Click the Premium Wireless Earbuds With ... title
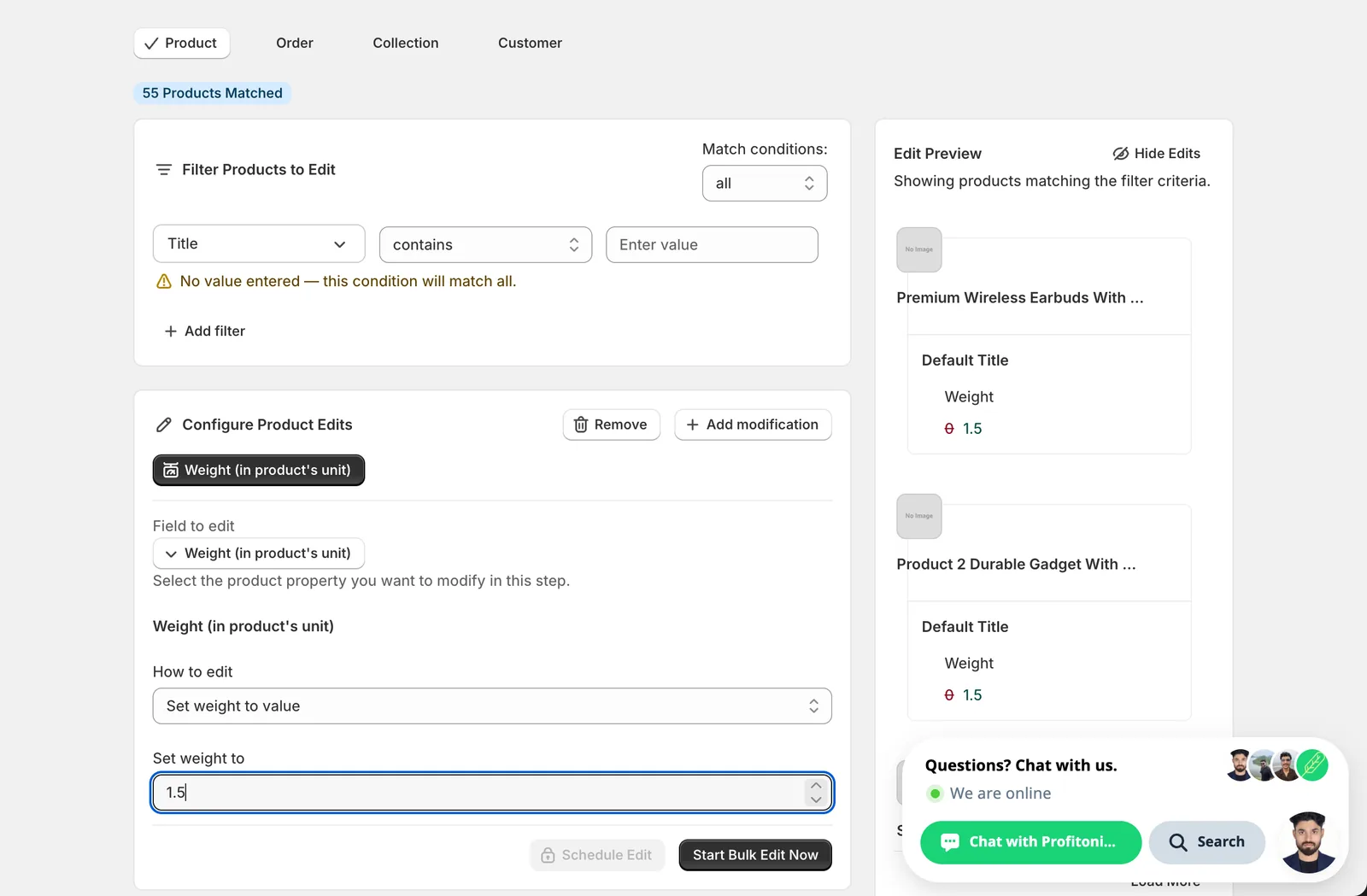 [x=1020, y=298]
